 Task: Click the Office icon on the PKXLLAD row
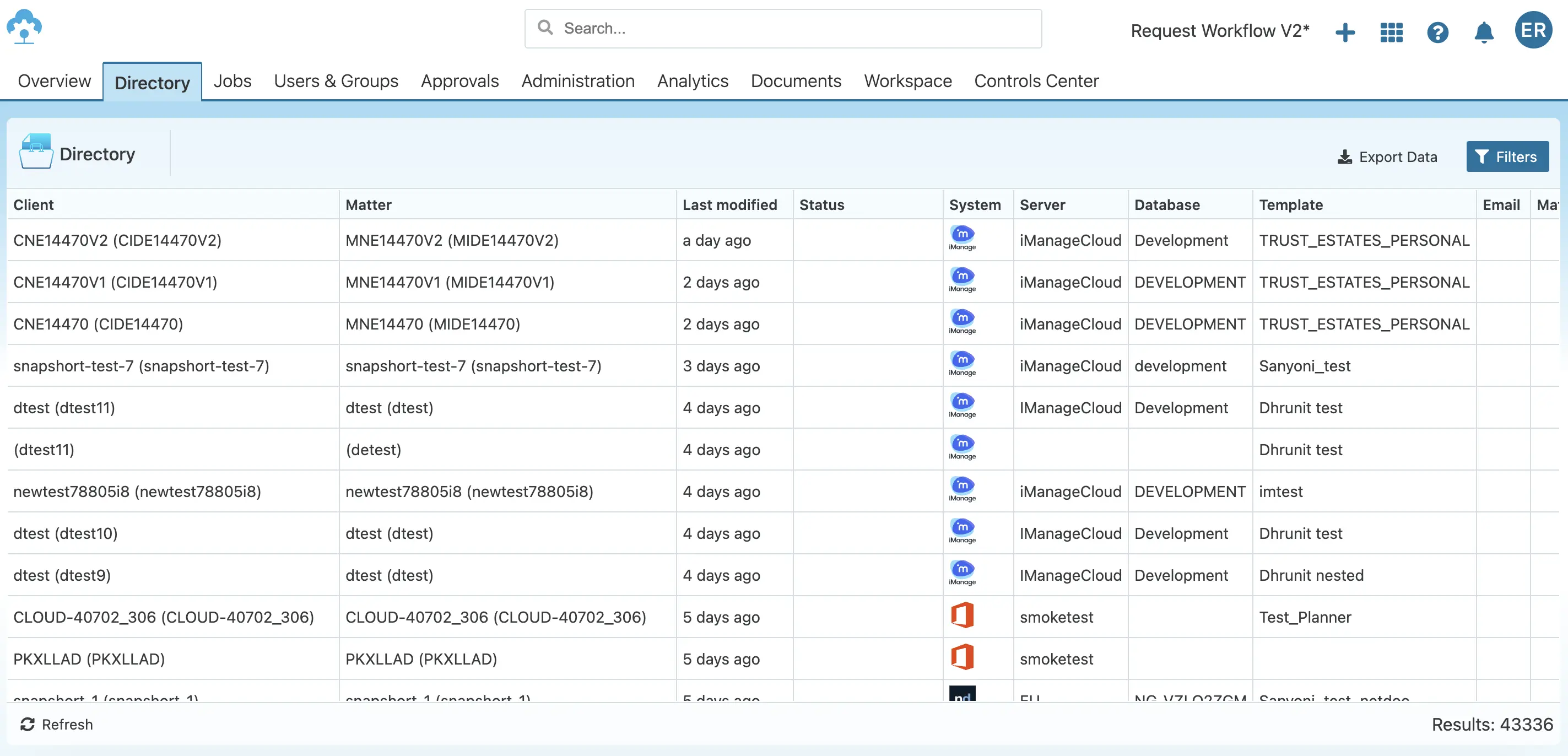963,657
